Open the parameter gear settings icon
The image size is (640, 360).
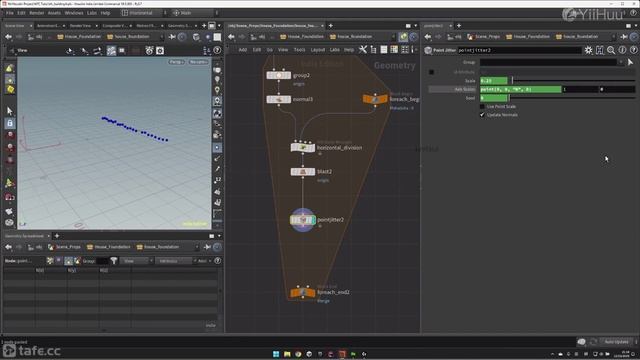click(x=588, y=50)
